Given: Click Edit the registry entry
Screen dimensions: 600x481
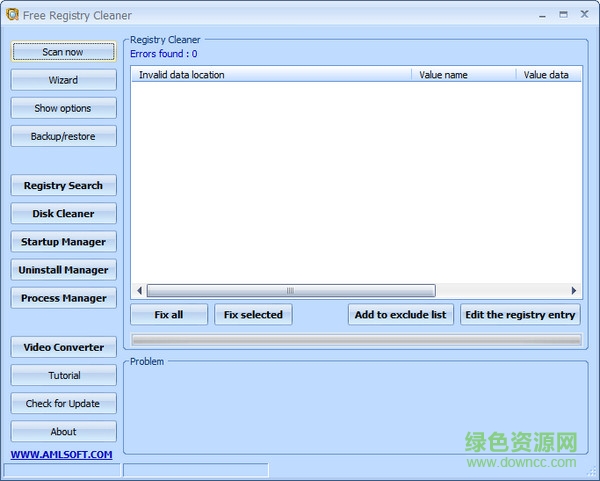Looking at the screenshot, I should click(x=520, y=314).
